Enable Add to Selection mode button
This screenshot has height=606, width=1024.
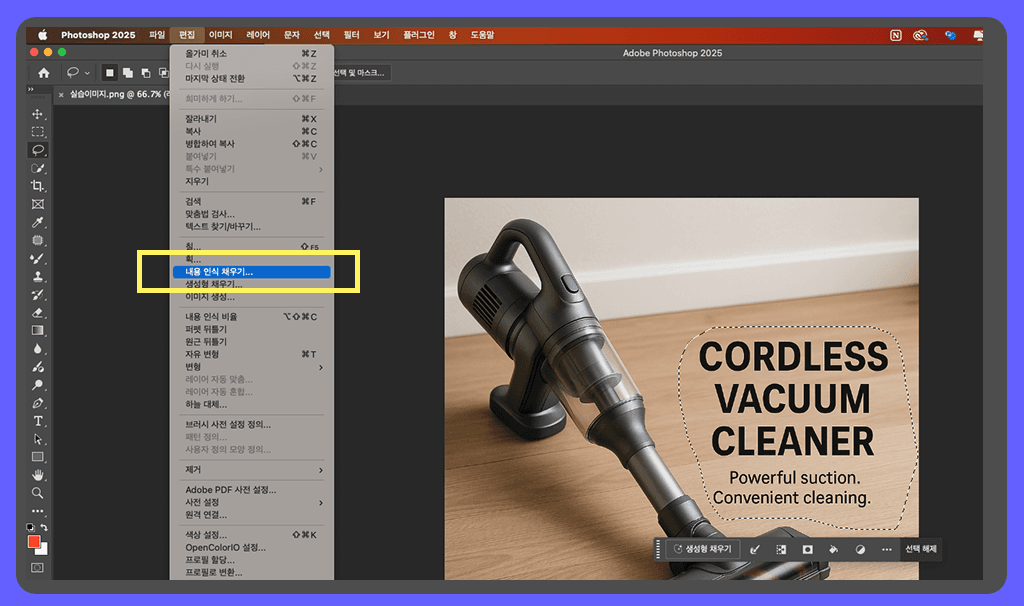click(x=128, y=73)
